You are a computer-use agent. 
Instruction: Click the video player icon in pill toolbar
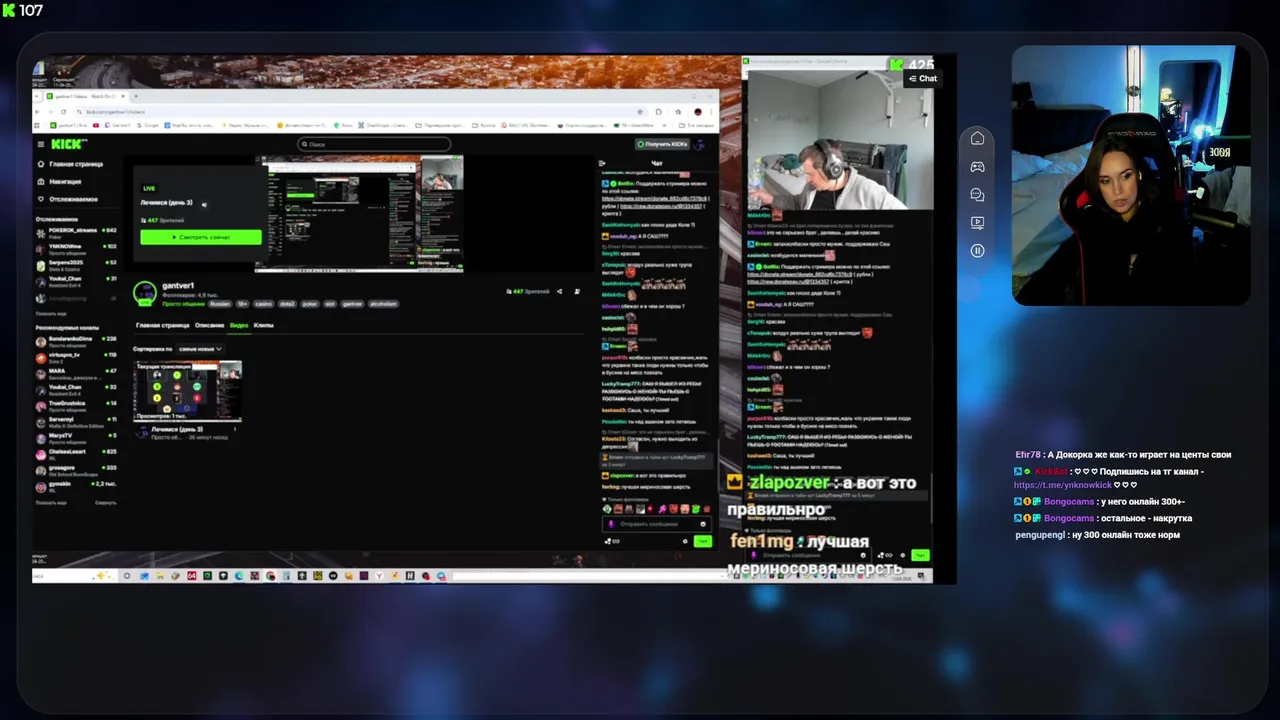[x=977, y=223]
